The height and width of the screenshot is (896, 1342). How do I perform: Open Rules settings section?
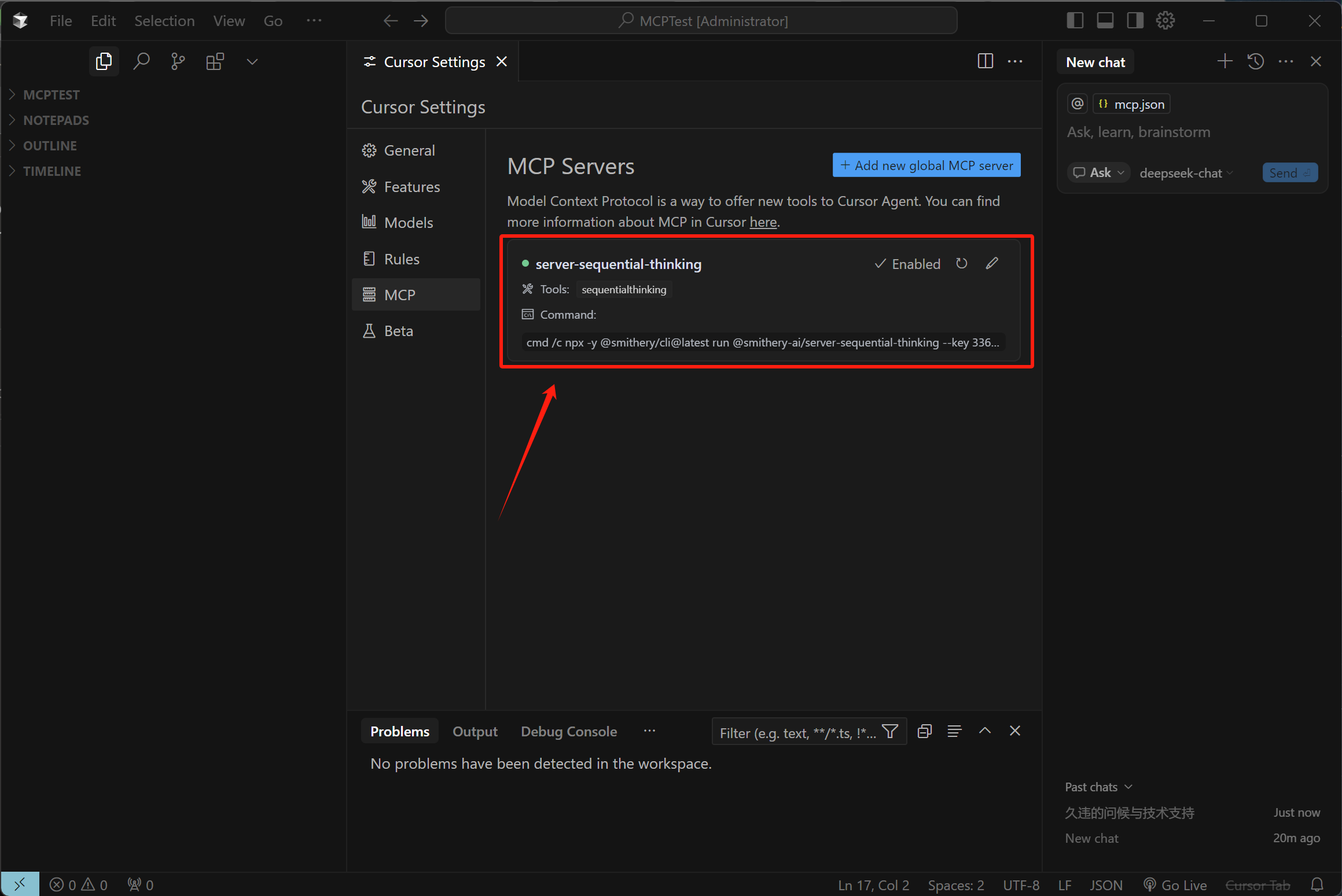point(416,259)
